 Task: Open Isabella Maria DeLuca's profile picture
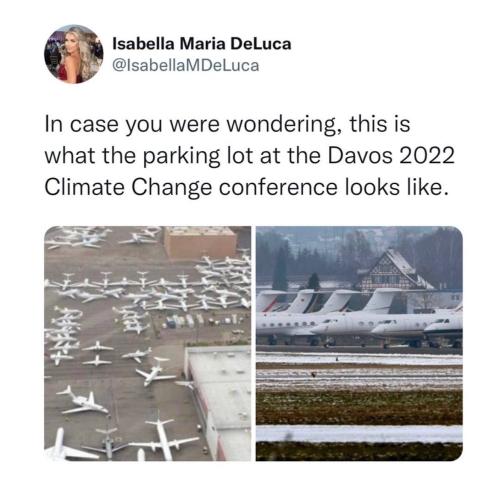tap(74, 54)
